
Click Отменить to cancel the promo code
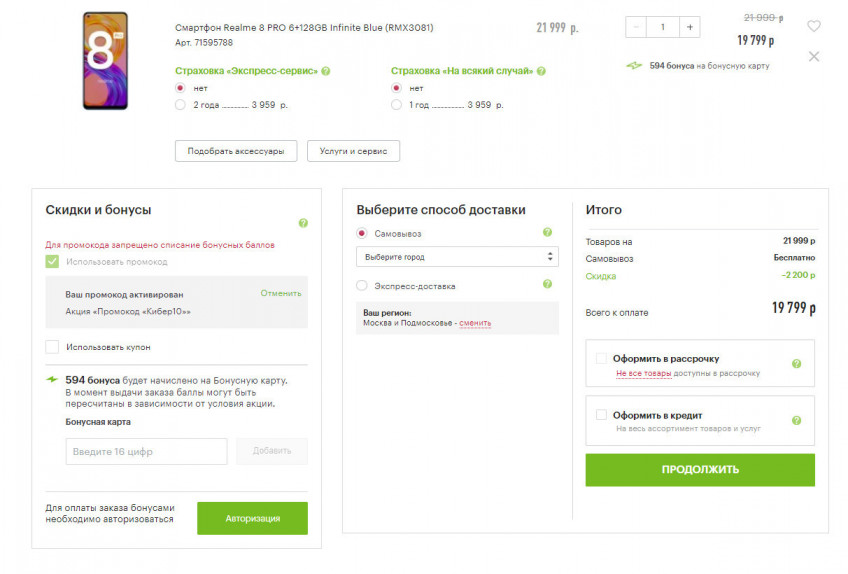(281, 293)
